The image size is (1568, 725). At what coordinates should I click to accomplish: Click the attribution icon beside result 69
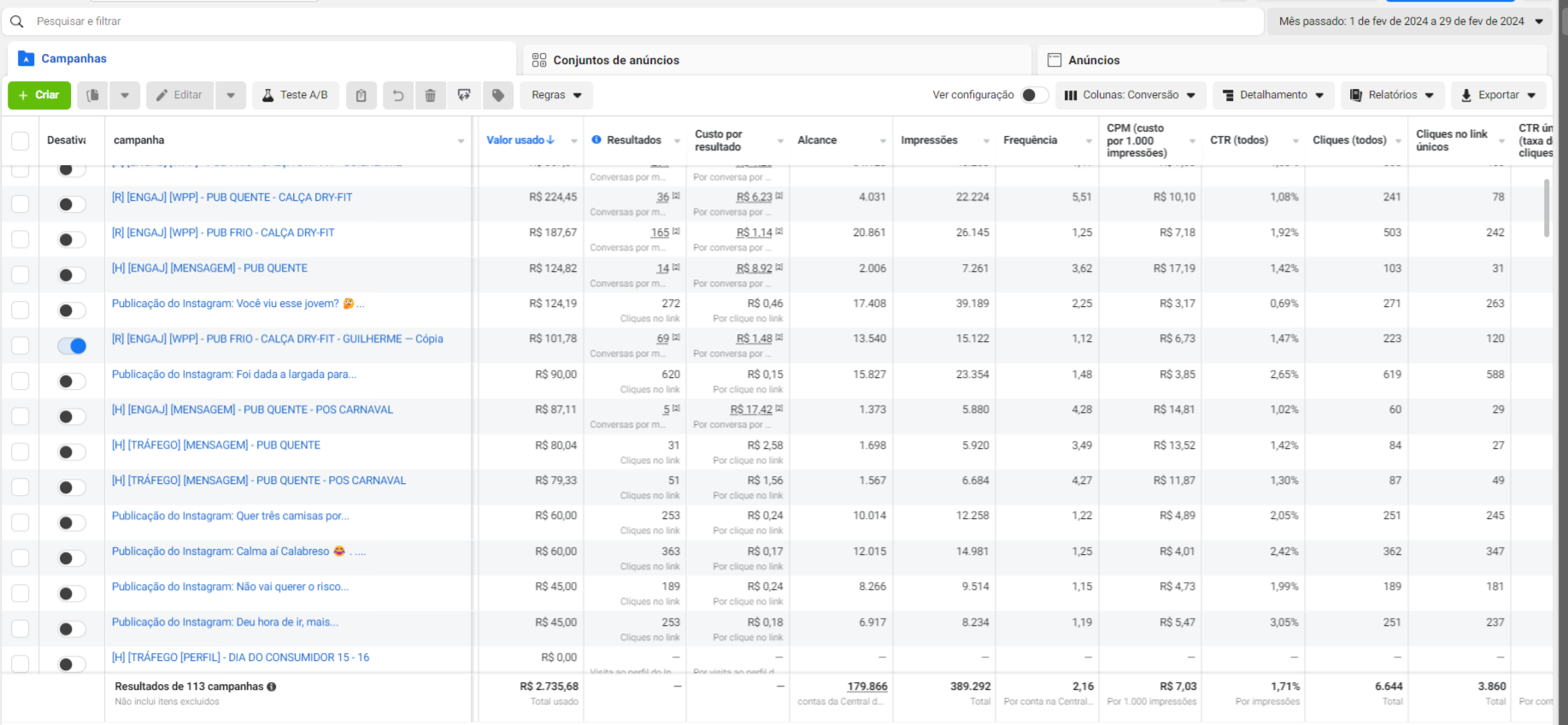point(676,338)
